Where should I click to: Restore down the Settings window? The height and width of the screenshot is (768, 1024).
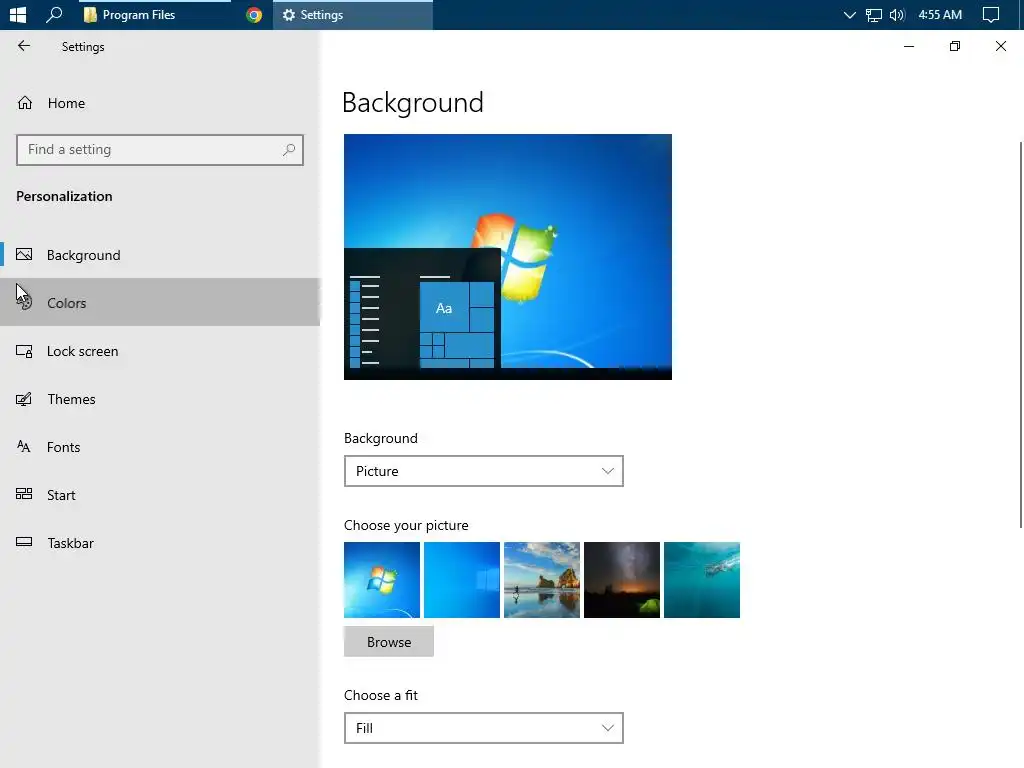click(x=955, y=46)
